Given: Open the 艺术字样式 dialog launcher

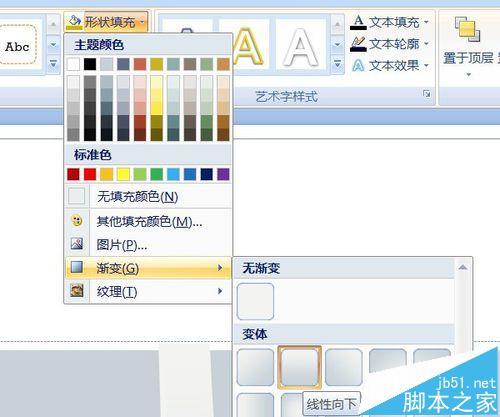Looking at the screenshot, I should click(x=426, y=94).
